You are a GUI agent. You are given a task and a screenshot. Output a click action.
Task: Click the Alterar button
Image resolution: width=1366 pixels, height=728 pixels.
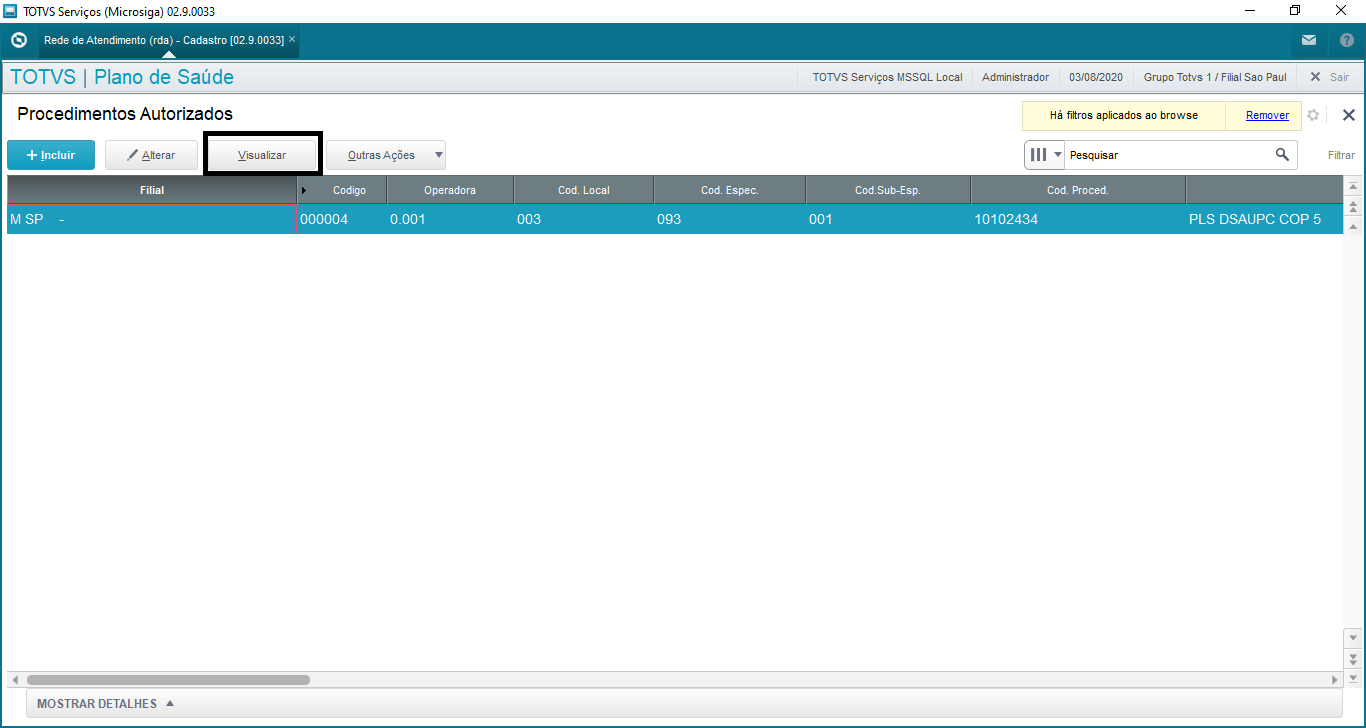pyautogui.click(x=151, y=155)
